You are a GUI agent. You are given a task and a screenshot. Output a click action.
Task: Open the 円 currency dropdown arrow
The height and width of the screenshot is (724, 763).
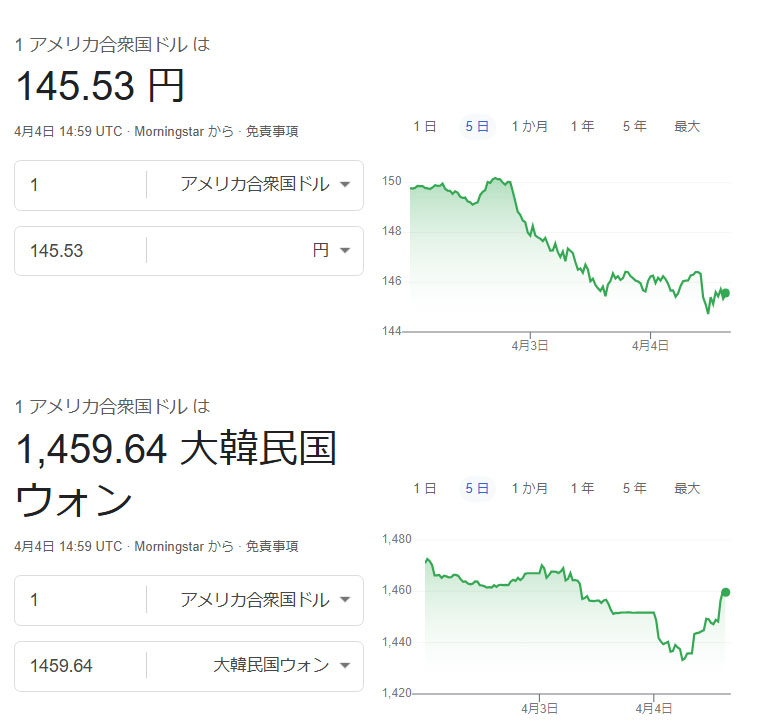point(345,251)
